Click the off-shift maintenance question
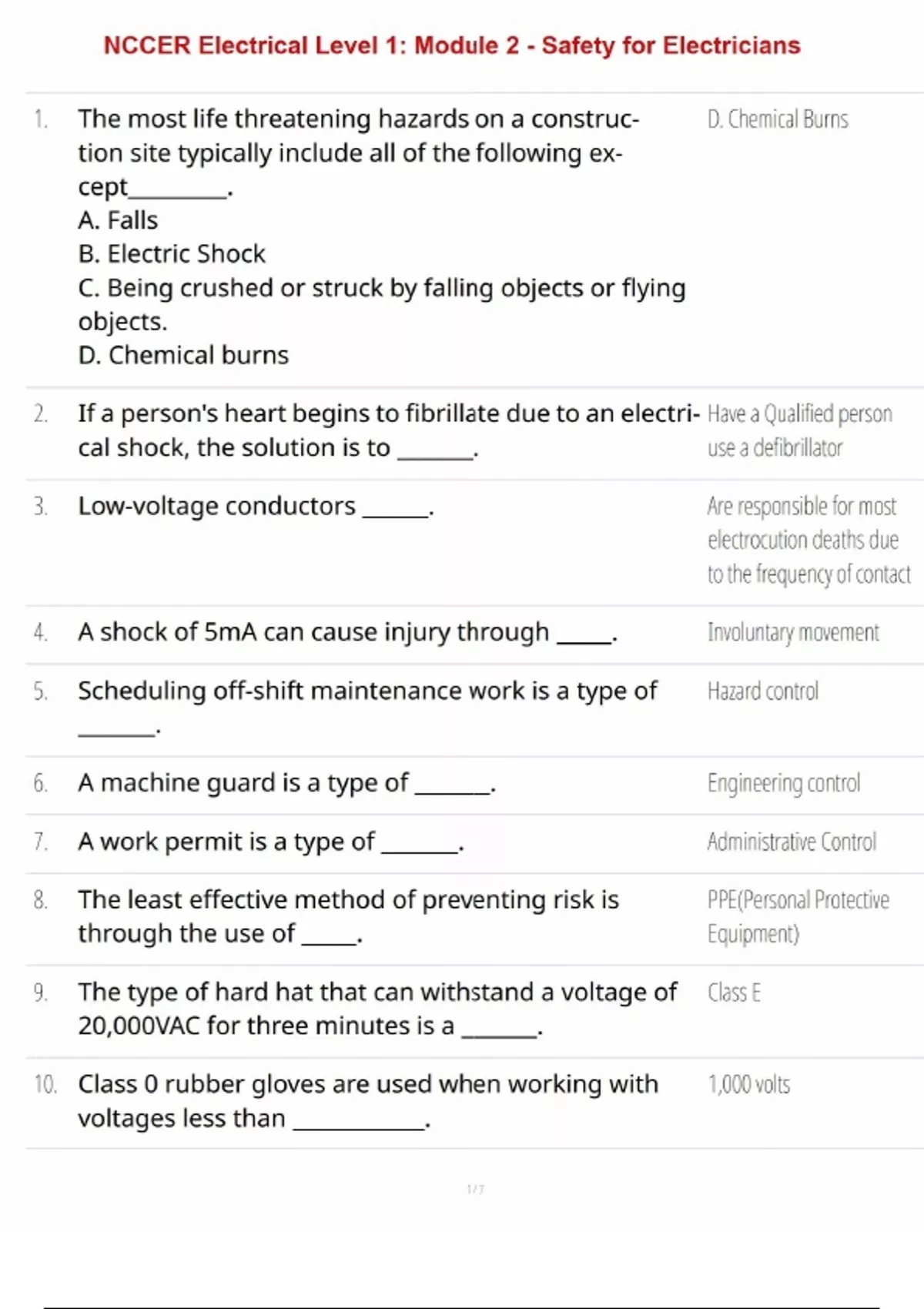924x1309 pixels. (x=367, y=691)
